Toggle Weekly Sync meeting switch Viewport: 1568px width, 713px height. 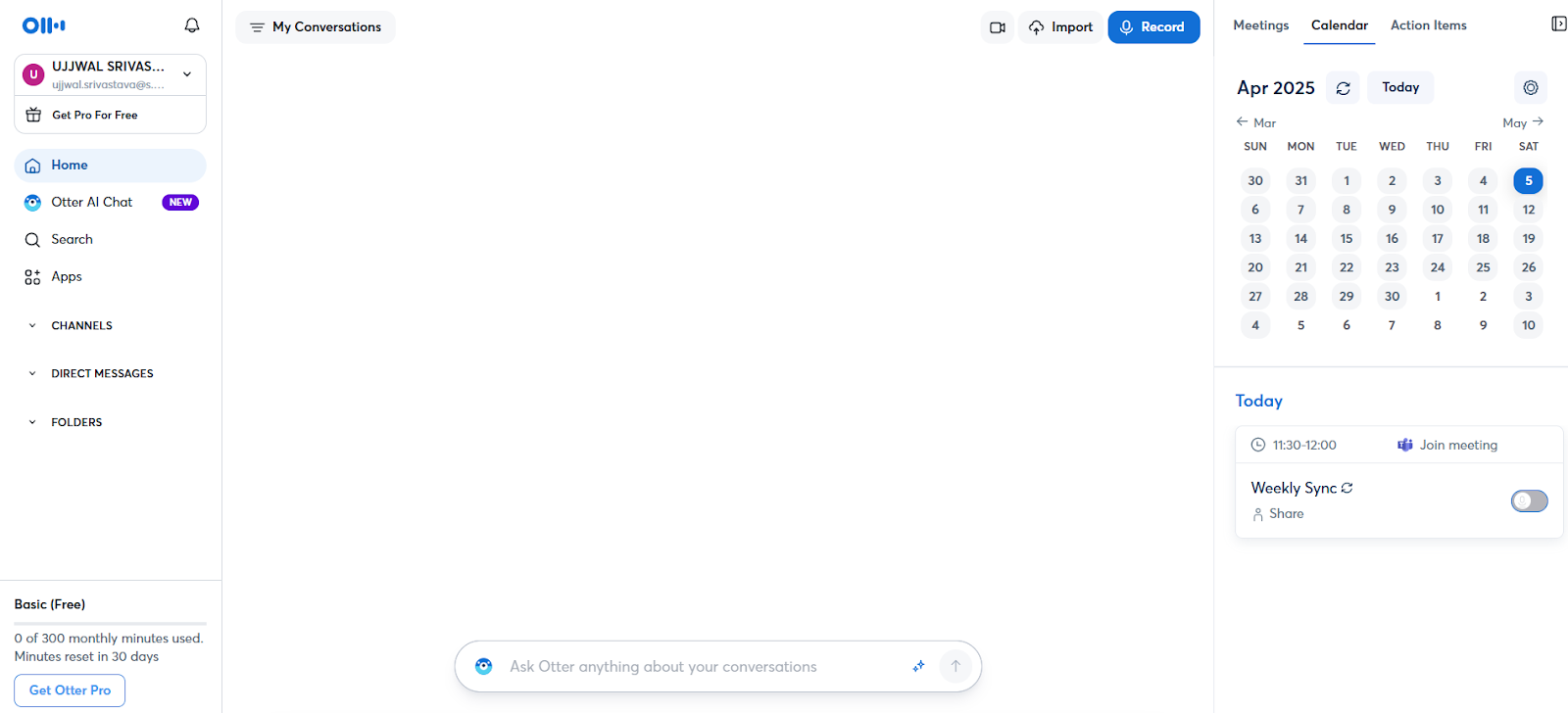tap(1529, 501)
